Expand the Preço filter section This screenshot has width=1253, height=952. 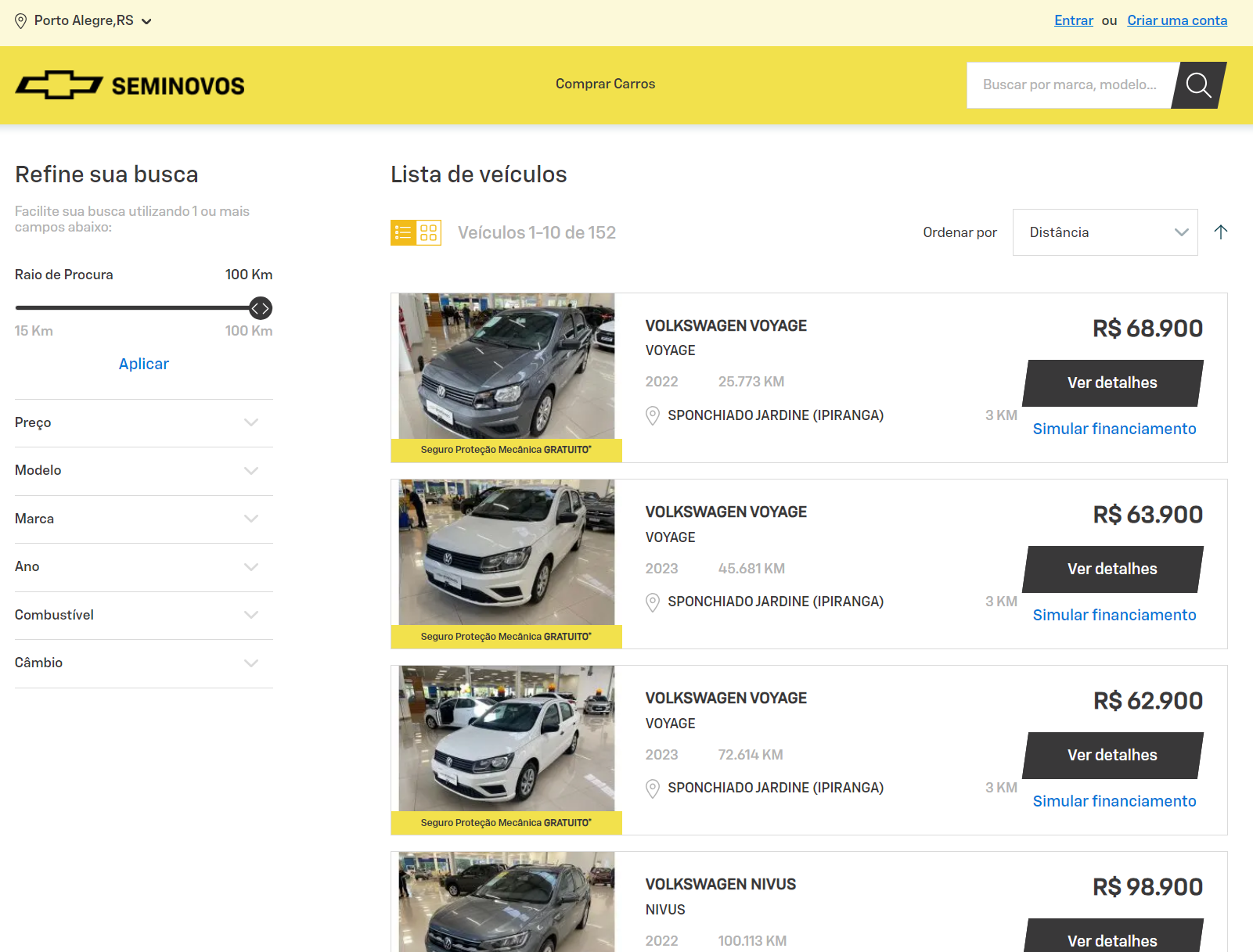(250, 422)
